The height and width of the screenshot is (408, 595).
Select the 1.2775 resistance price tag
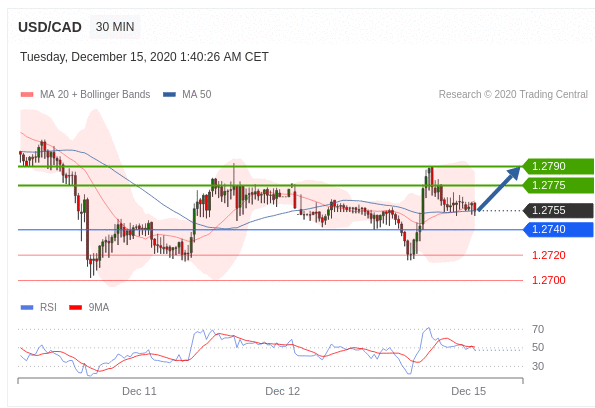558,185
